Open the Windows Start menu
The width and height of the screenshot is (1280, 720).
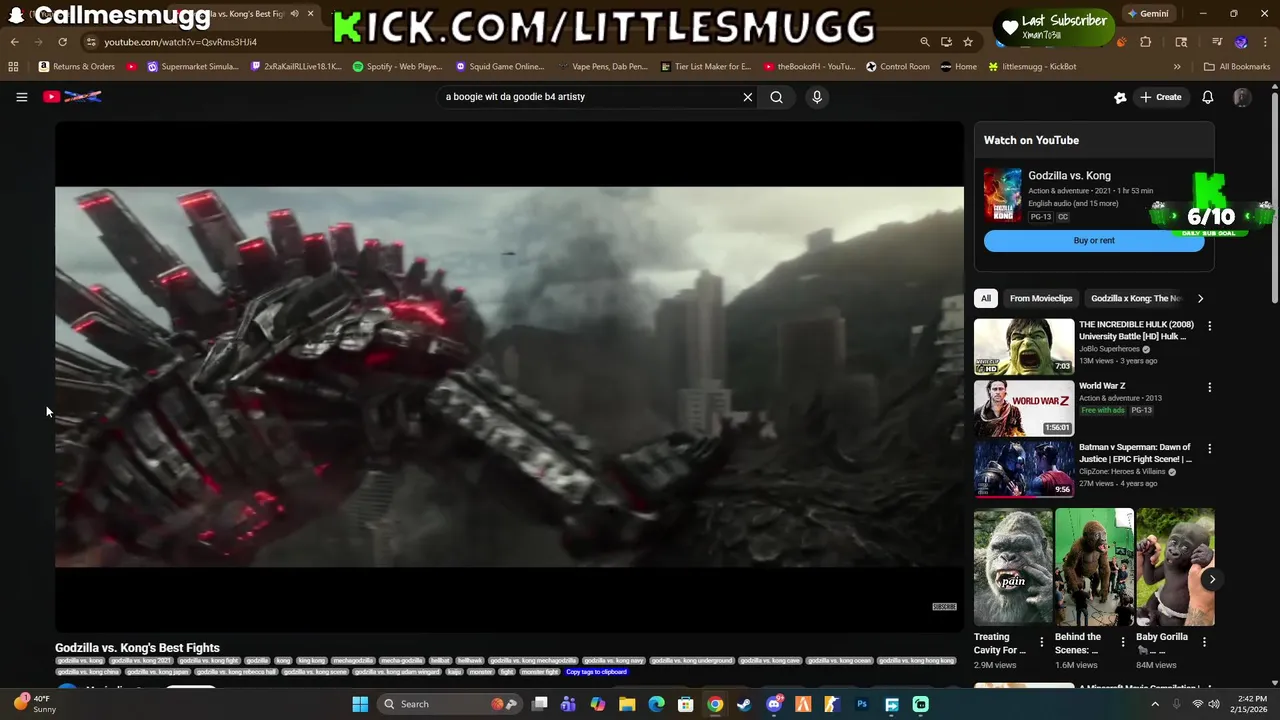(x=360, y=704)
